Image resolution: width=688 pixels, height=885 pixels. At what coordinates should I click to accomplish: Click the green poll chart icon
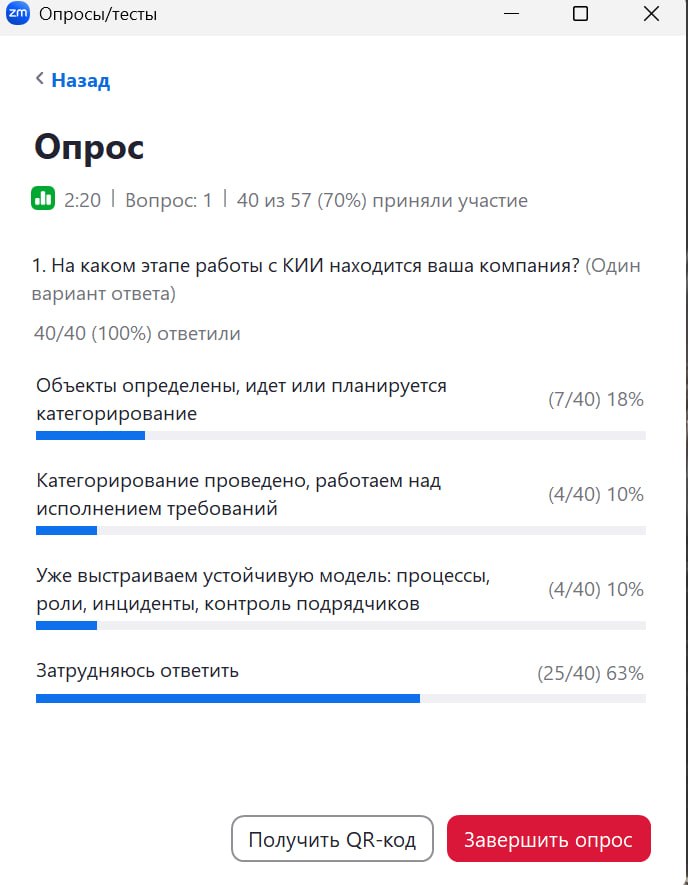click(x=43, y=199)
